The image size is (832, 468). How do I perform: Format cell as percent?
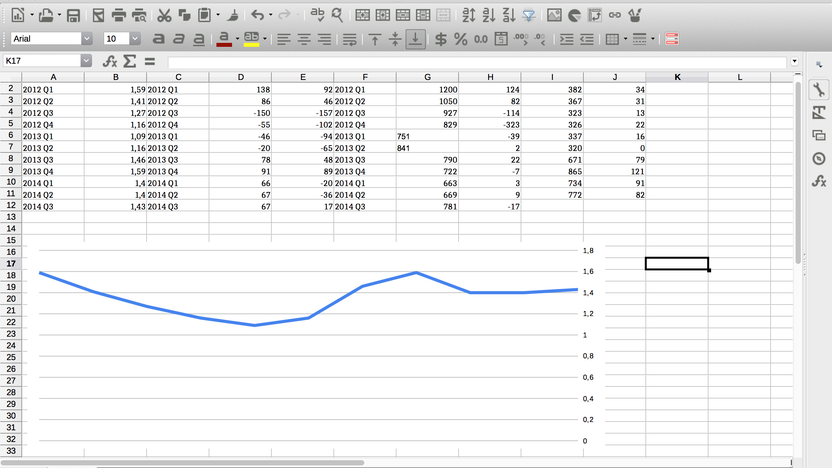coord(461,39)
